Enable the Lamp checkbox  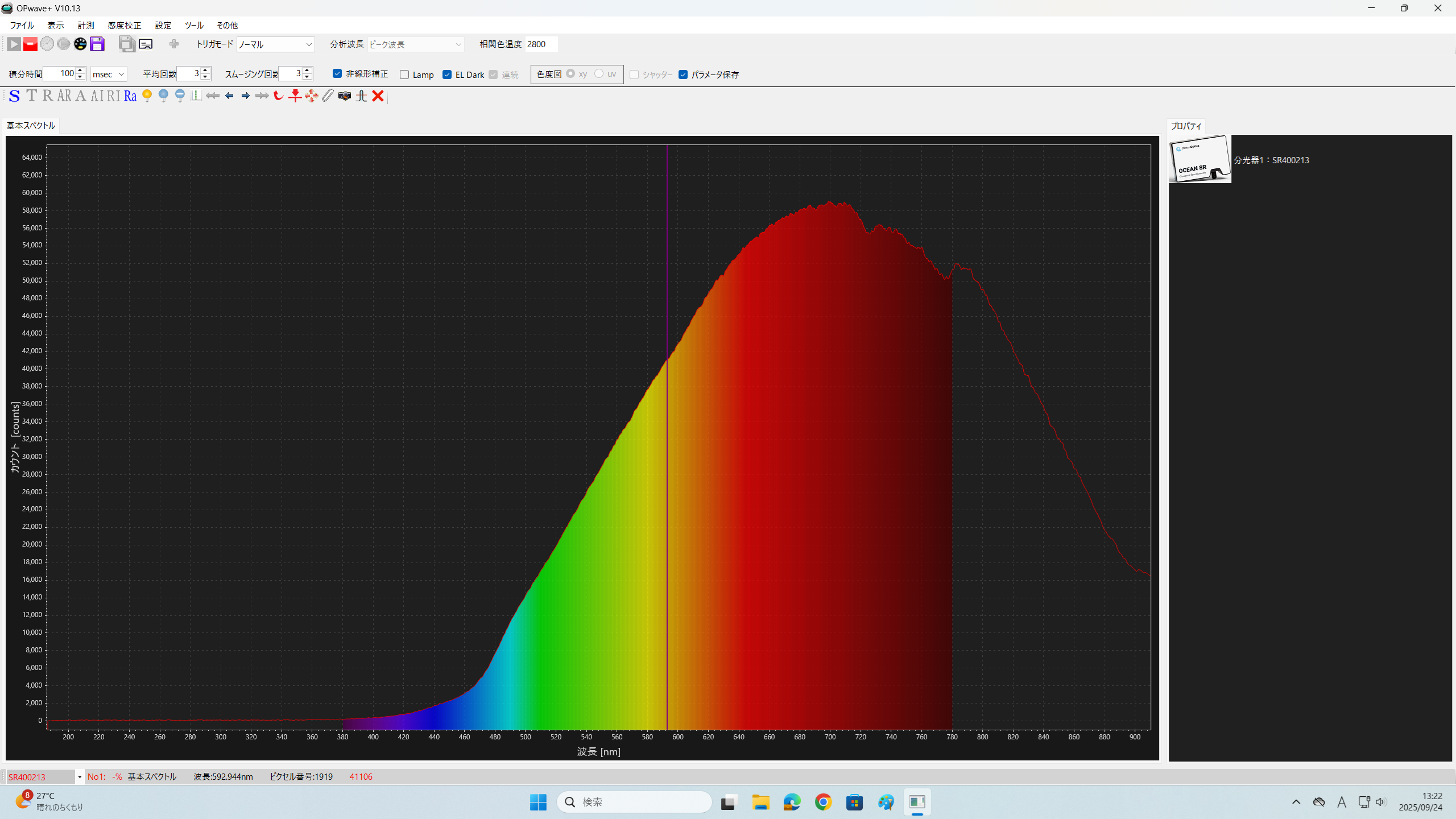pyautogui.click(x=404, y=75)
